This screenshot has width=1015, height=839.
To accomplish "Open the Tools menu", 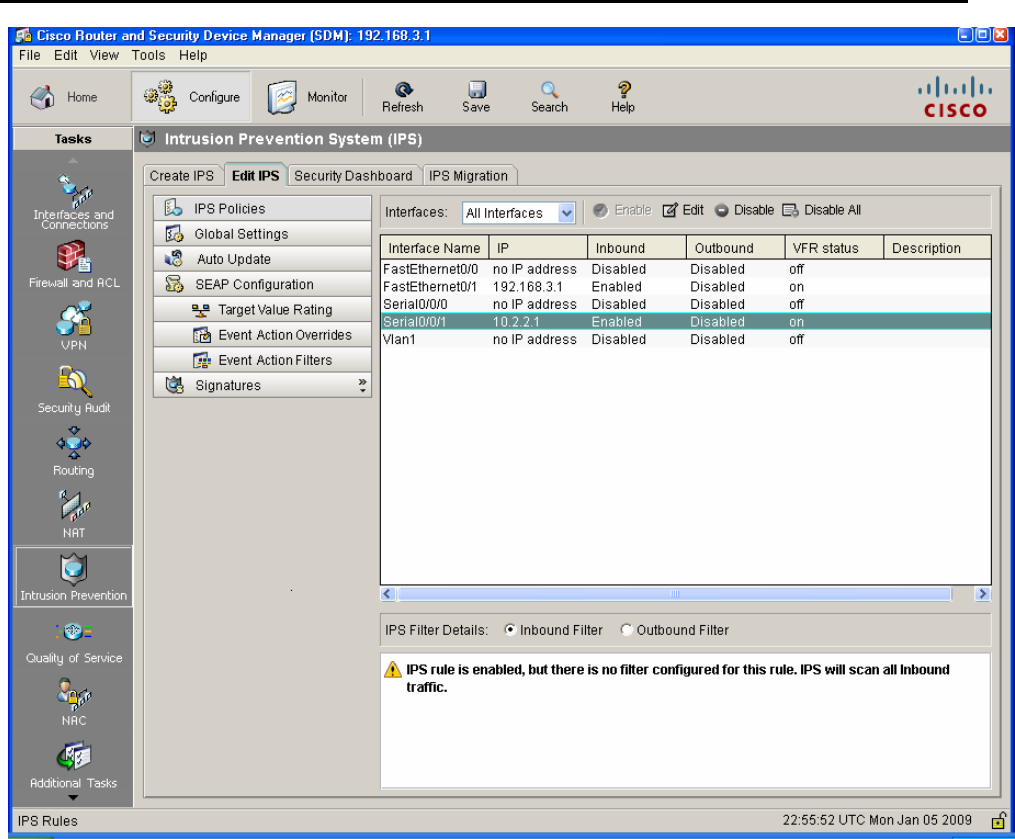I will 148,56.
